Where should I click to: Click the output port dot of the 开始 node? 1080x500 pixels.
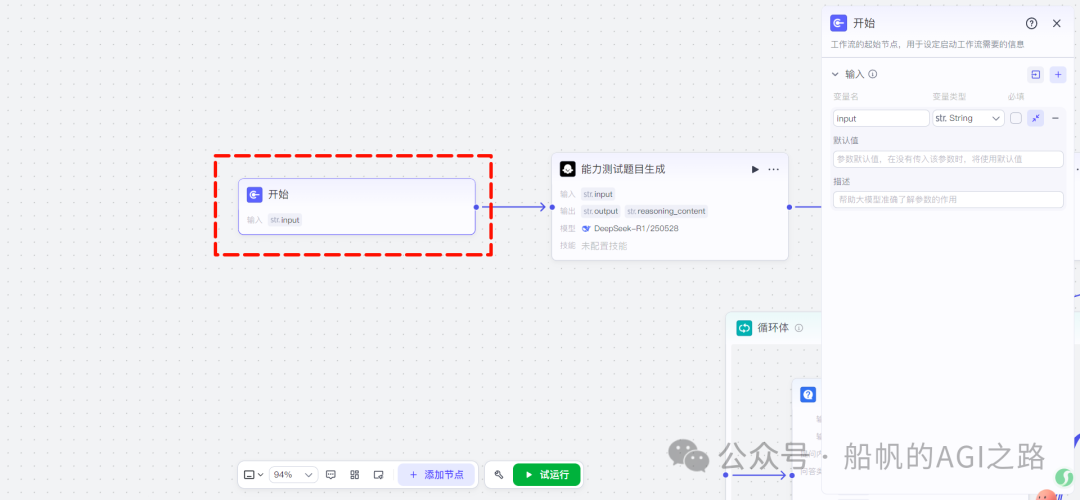coord(476,207)
